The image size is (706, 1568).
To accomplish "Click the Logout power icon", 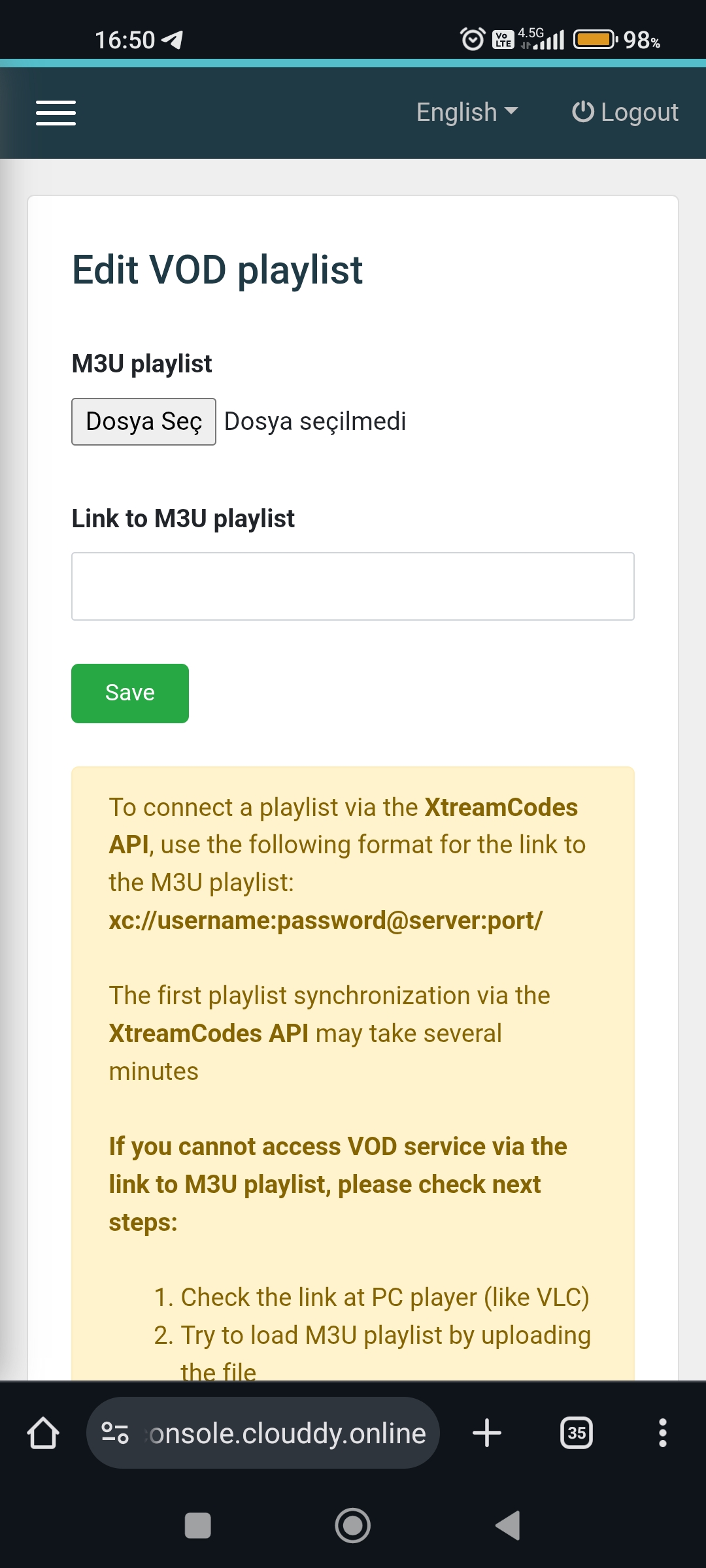I will [582, 112].
